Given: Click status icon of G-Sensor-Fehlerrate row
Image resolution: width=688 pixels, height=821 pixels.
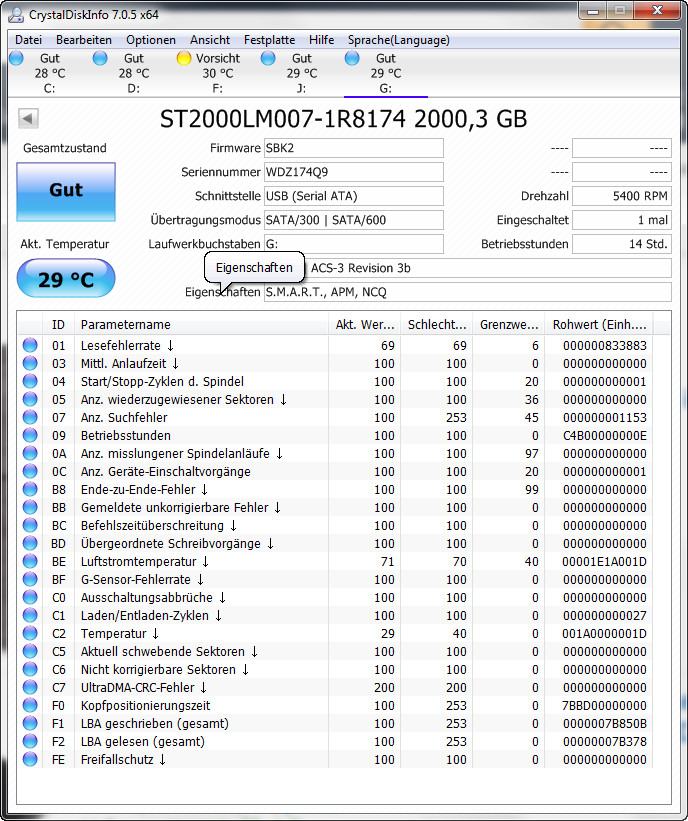Looking at the screenshot, I should [x=30, y=579].
